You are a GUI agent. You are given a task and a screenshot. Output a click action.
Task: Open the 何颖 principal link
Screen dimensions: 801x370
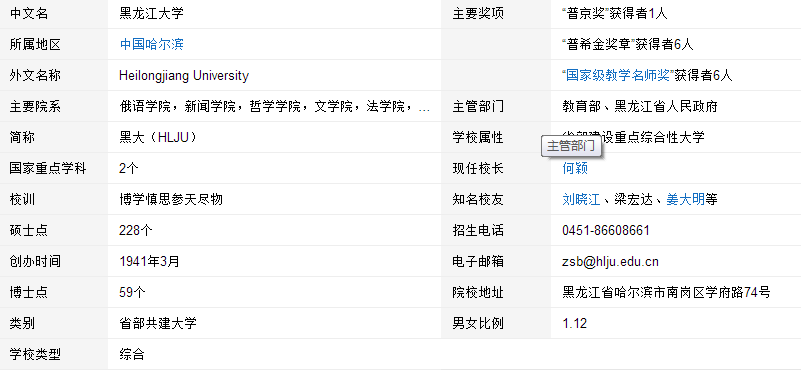(575, 168)
